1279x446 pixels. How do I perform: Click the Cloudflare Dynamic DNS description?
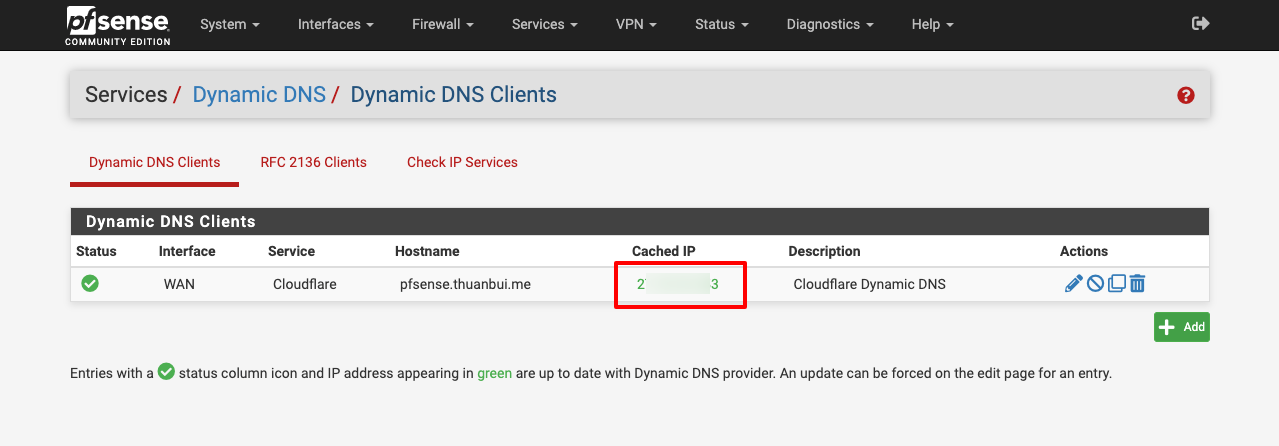869,284
